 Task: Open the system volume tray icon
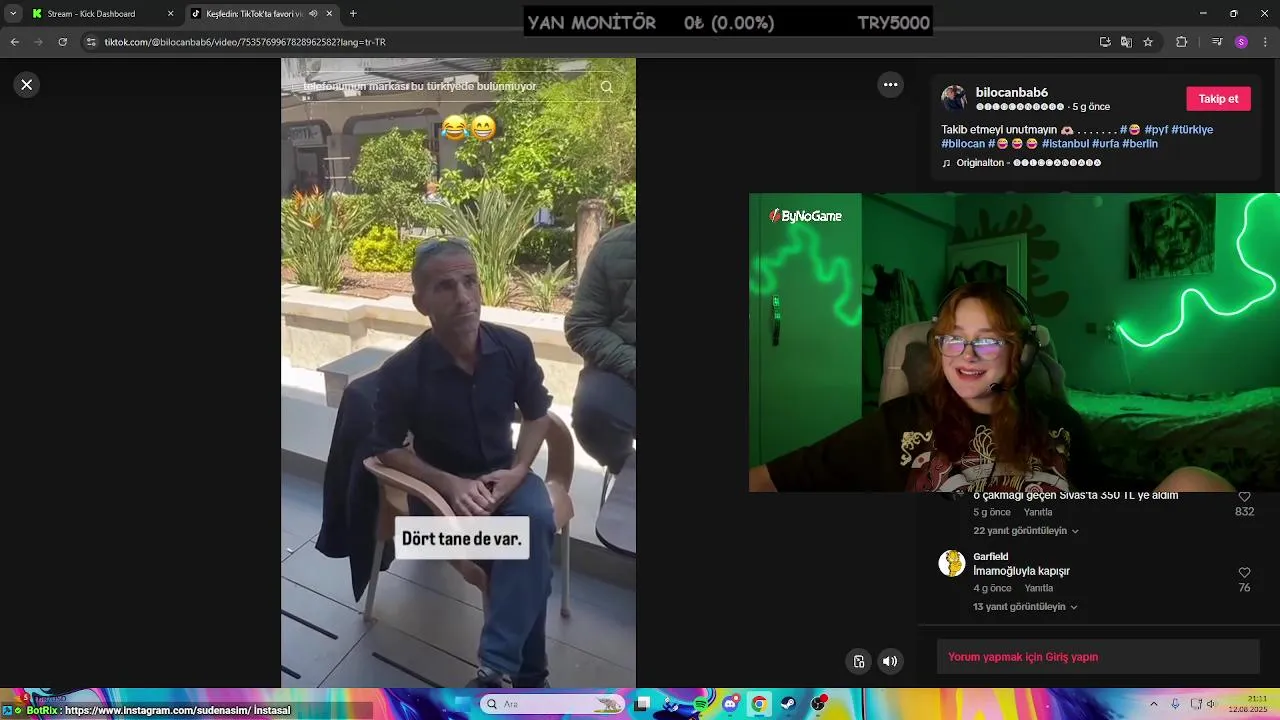pyautogui.click(x=1211, y=704)
